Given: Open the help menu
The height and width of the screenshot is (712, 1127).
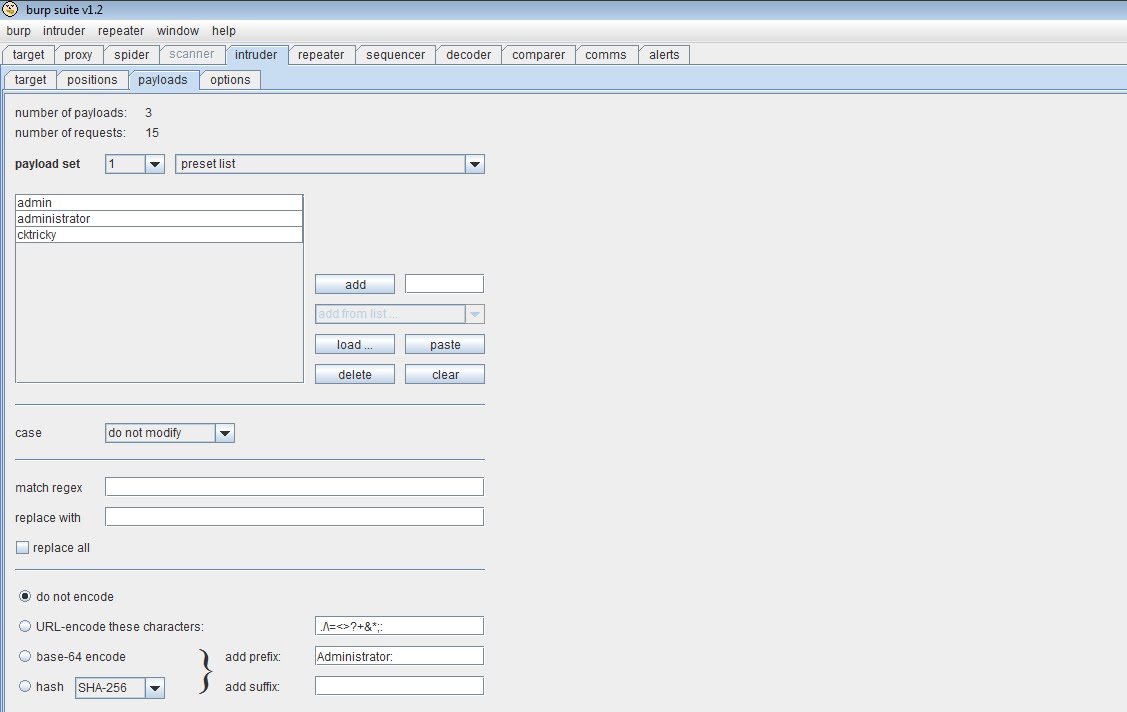Looking at the screenshot, I should (x=224, y=31).
